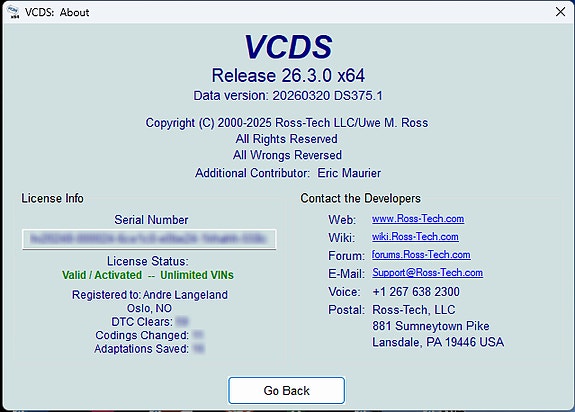Click the 'Ross-Tech, LLC' postal name

(x=414, y=310)
